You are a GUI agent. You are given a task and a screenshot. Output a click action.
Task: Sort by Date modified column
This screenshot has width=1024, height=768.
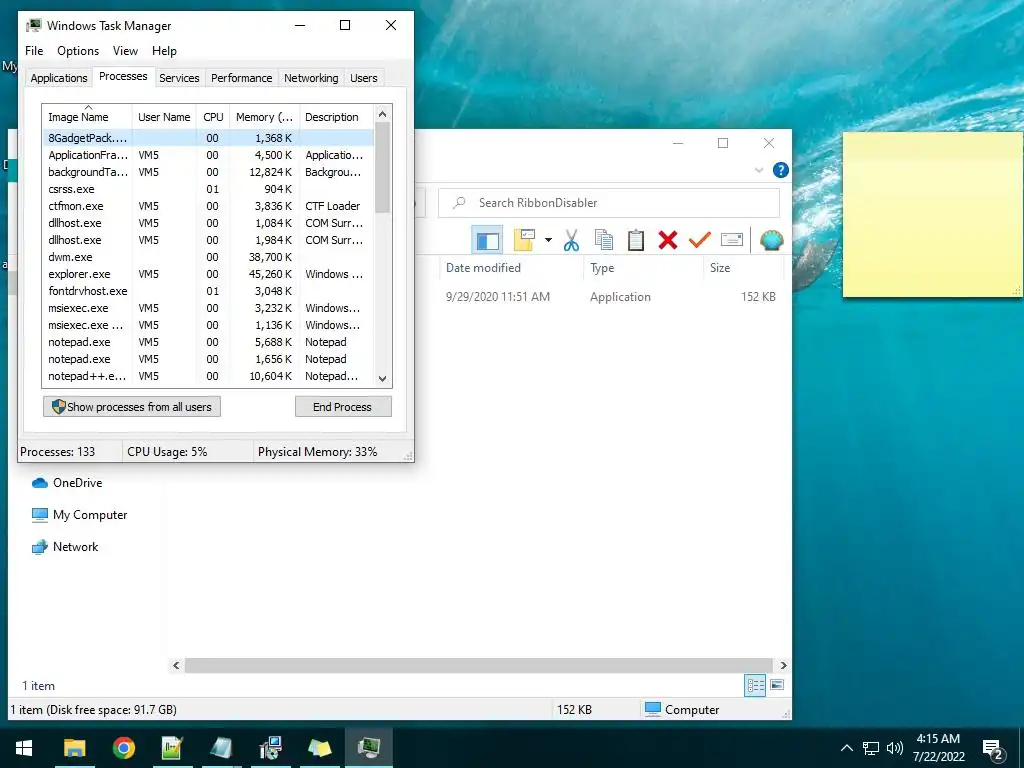point(511,268)
